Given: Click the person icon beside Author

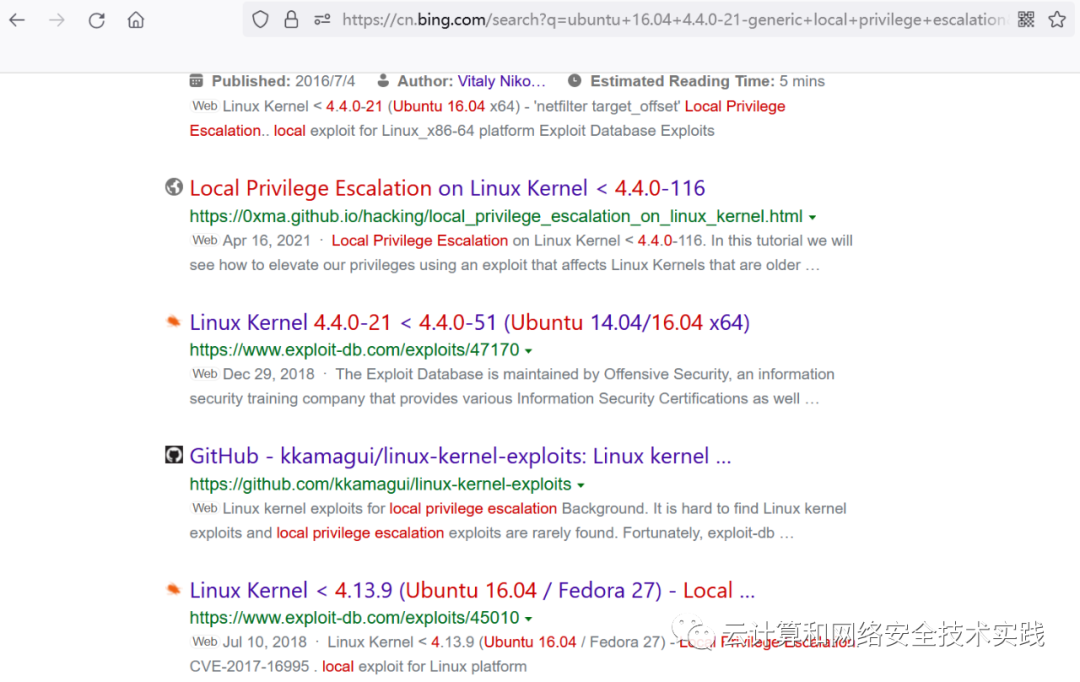Looking at the screenshot, I should pyautogui.click(x=383, y=81).
